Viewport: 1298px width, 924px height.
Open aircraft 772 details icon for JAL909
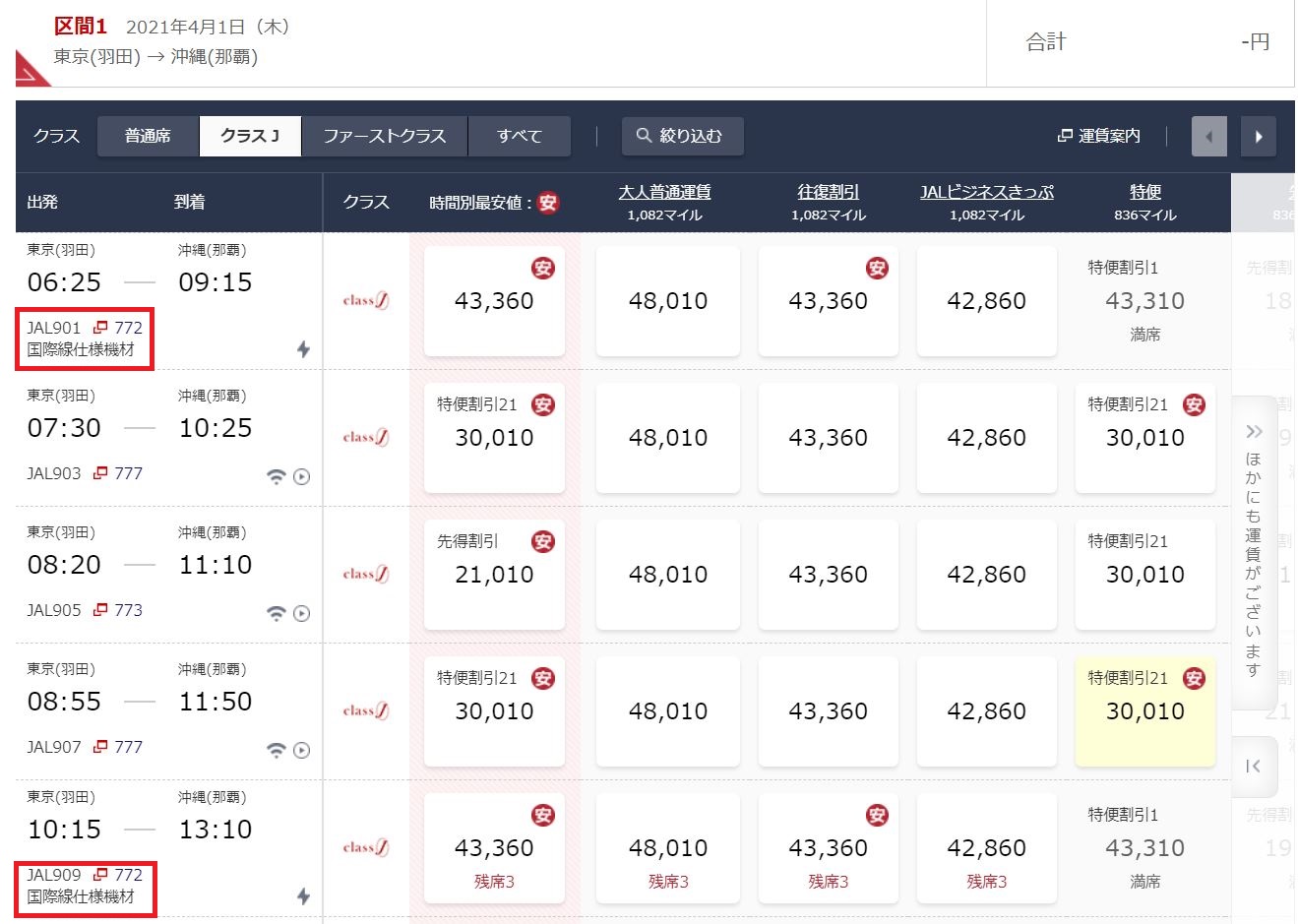tap(100, 875)
